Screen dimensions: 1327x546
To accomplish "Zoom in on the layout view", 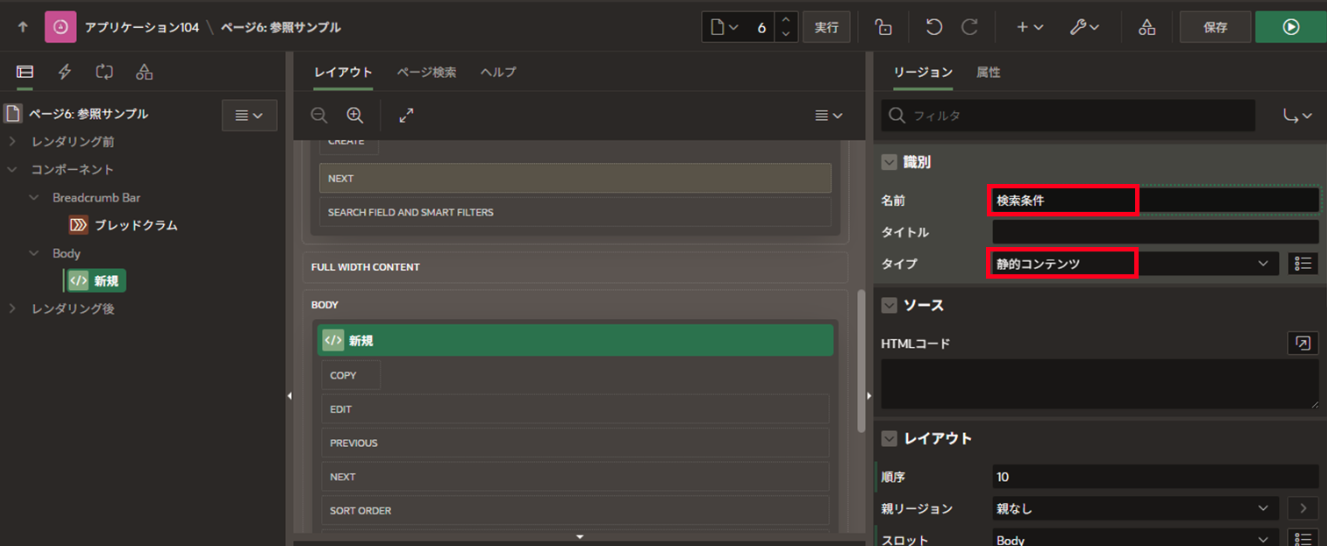I will pos(355,116).
